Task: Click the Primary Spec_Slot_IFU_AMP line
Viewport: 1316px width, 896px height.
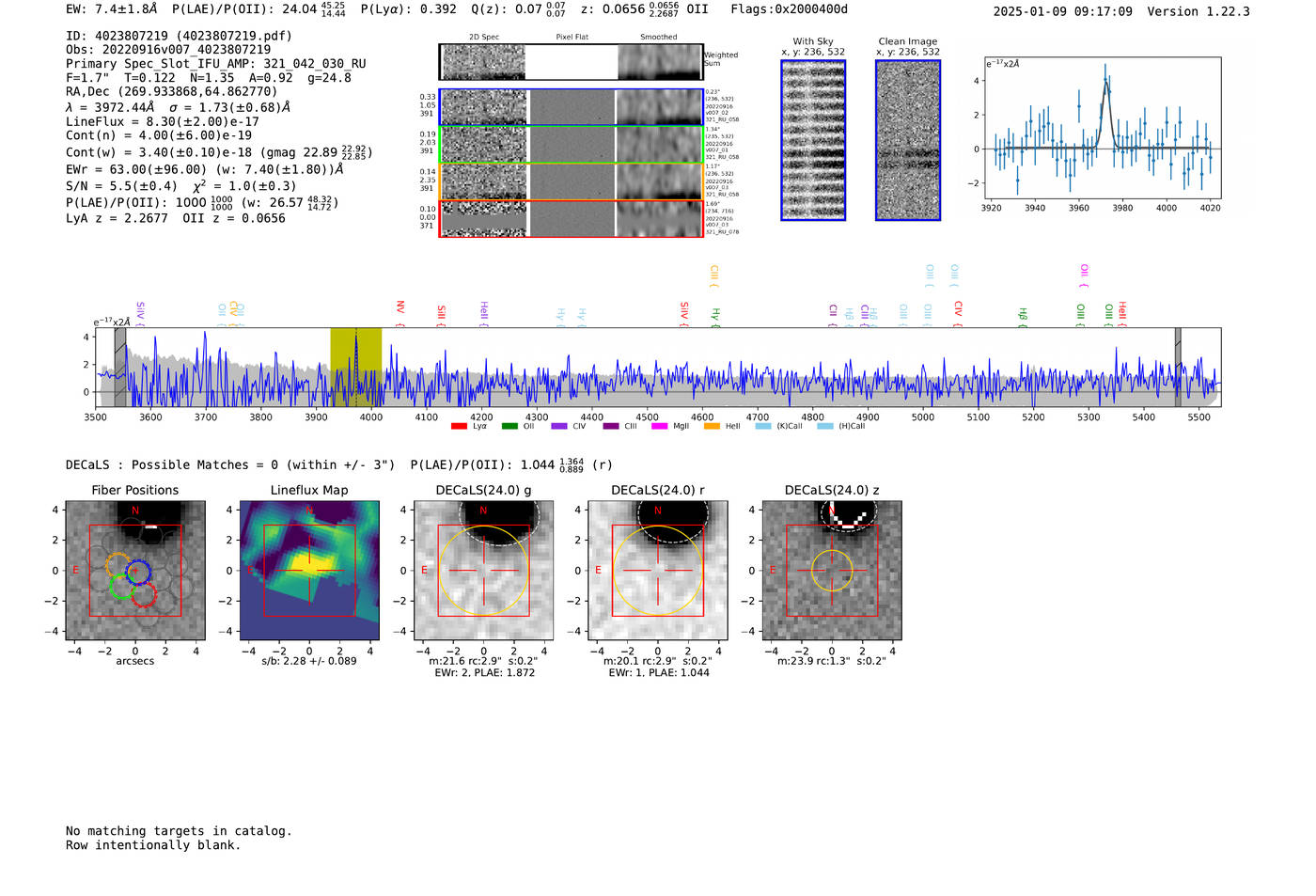Action: click(x=216, y=64)
